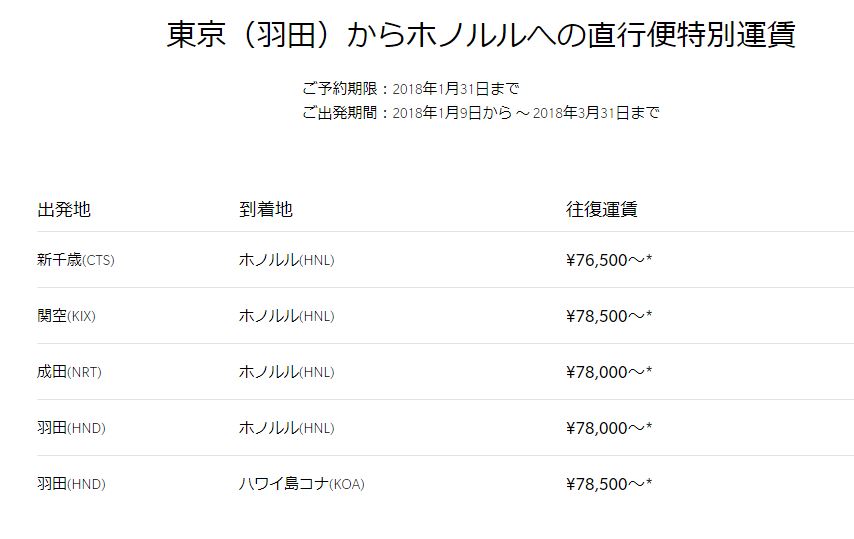The image size is (854, 539).
Task: Click the ¥78,500 fare to ハワイ島コナ
Action: (609, 484)
